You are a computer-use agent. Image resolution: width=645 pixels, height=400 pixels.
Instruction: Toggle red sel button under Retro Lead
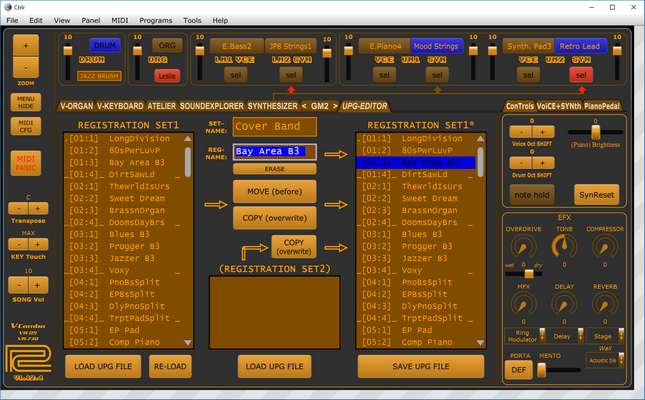581,75
